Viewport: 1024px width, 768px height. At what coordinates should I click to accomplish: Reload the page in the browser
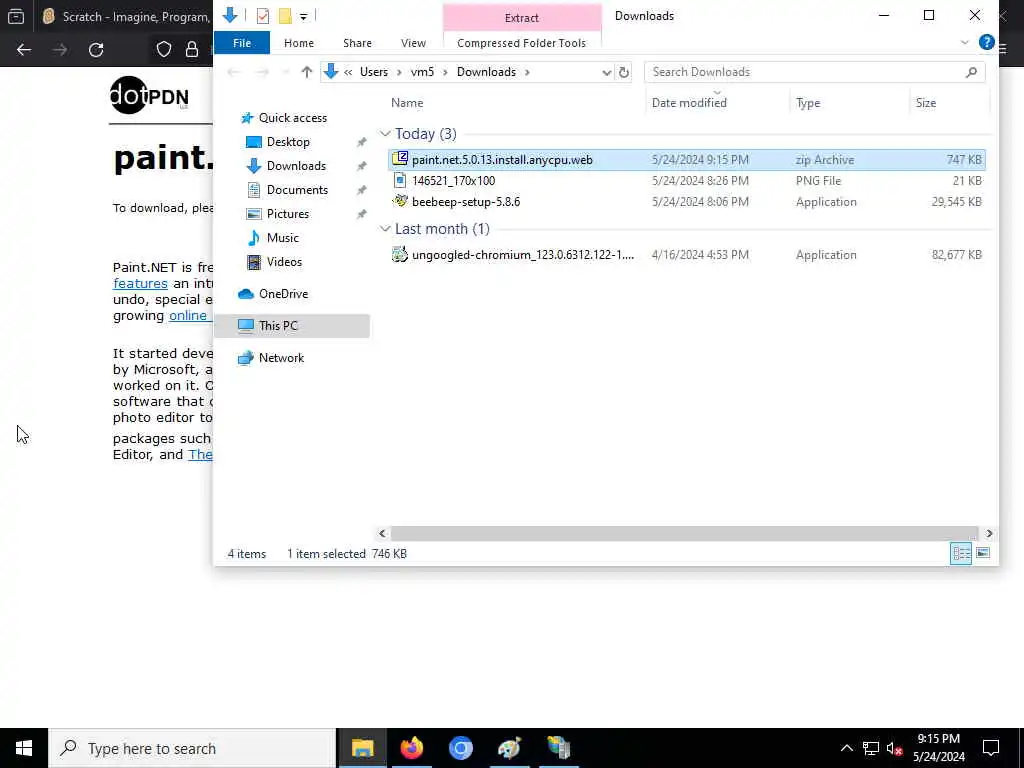pos(96,50)
